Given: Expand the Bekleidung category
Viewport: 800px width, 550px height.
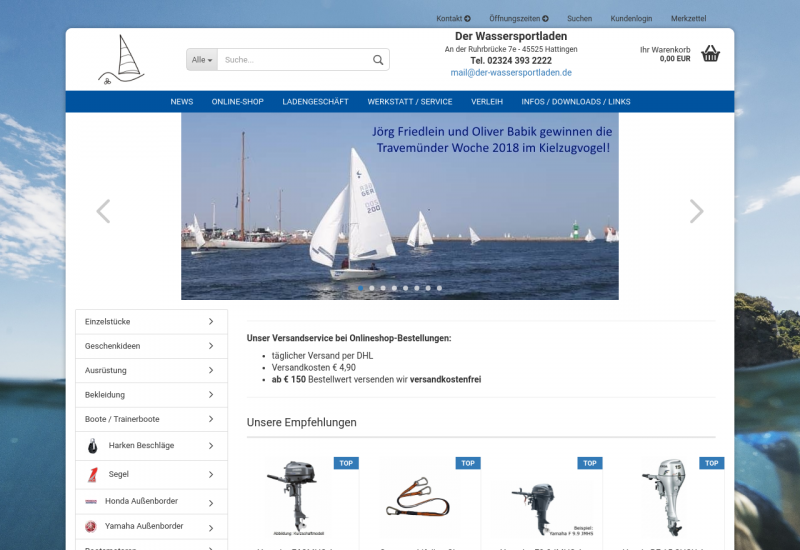Looking at the screenshot, I should point(151,395).
